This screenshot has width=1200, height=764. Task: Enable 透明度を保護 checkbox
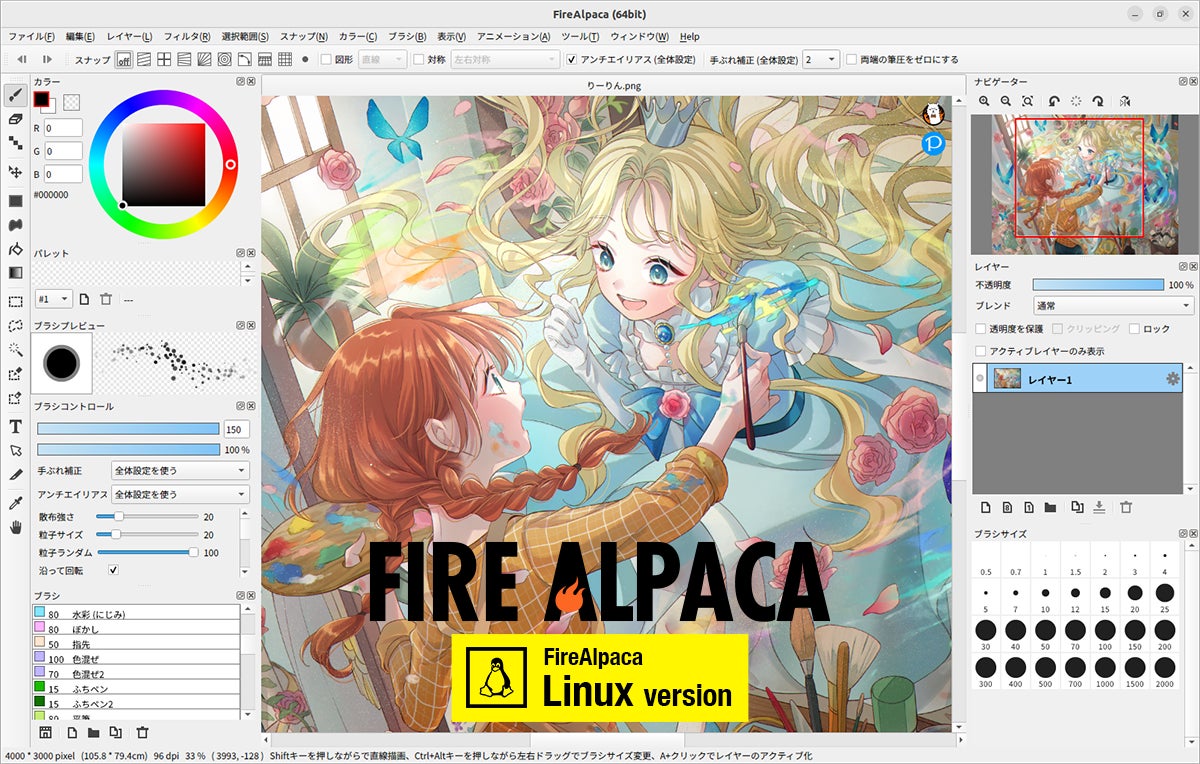(x=981, y=328)
